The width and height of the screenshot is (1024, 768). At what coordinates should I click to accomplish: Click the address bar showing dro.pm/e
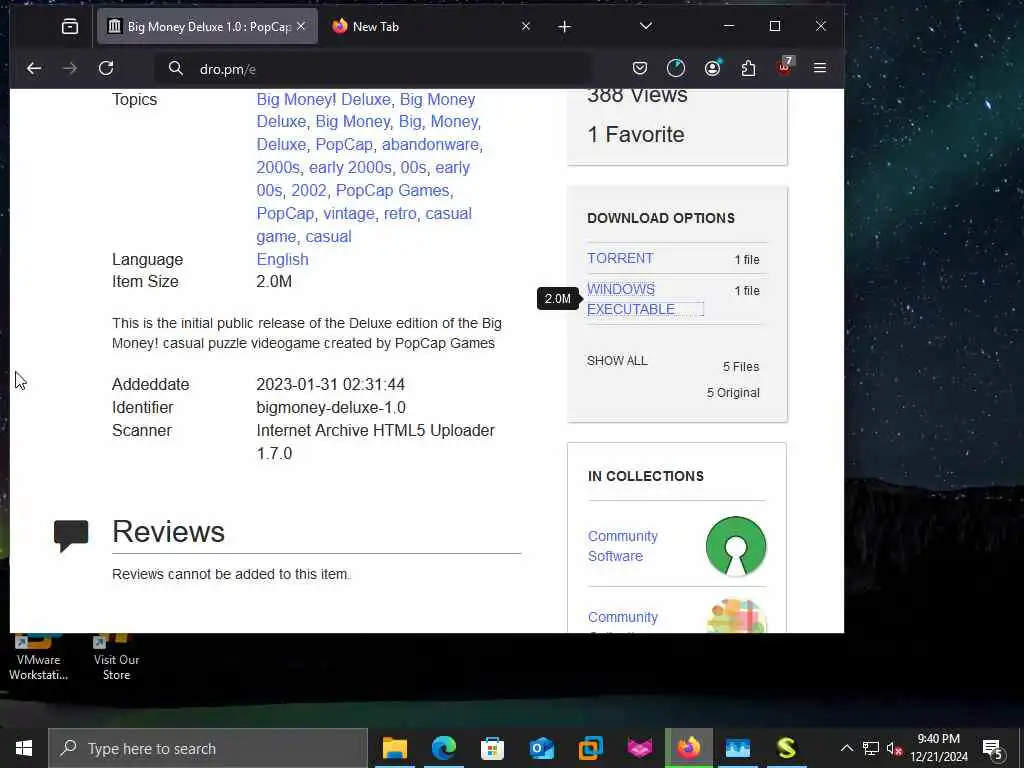[372, 69]
